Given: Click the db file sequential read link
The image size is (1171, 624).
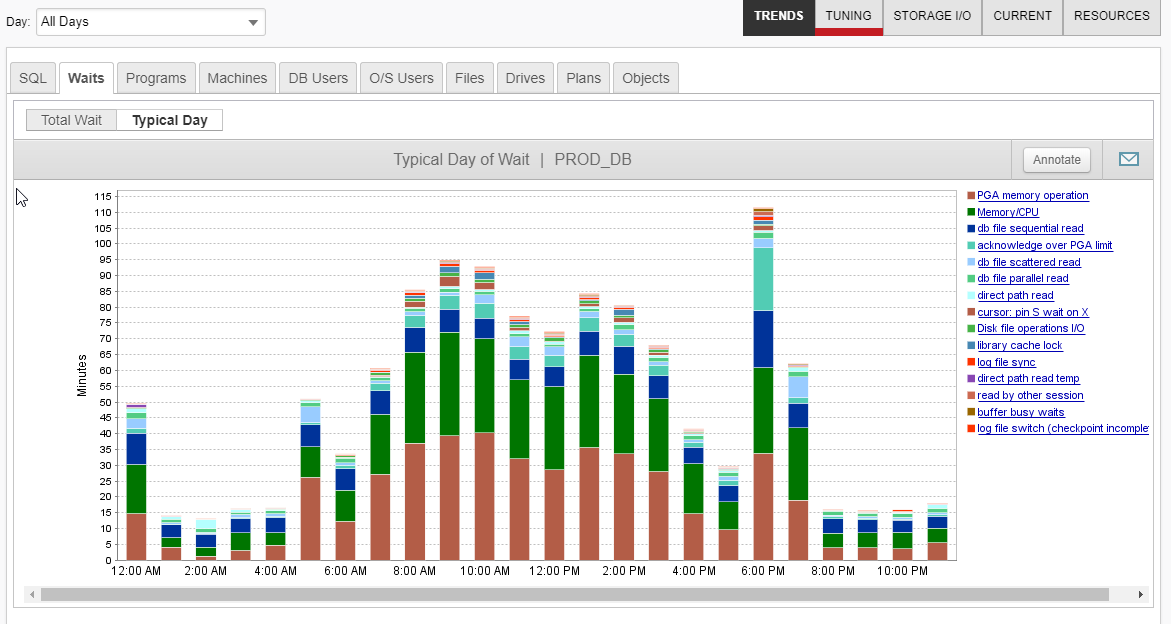Looking at the screenshot, I should point(1031,228).
